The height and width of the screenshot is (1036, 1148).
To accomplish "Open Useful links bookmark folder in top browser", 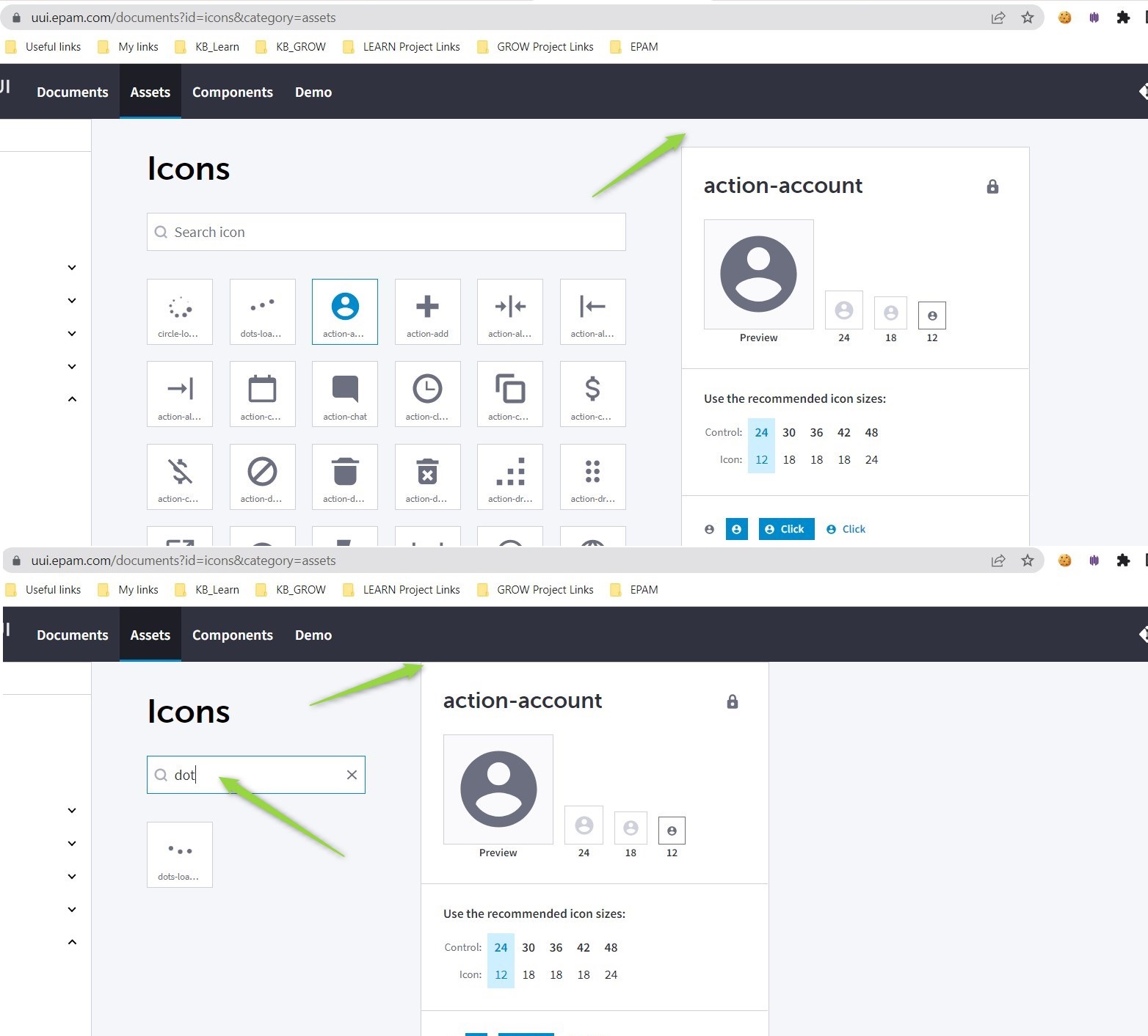I will pyautogui.click(x=43, y=47).
